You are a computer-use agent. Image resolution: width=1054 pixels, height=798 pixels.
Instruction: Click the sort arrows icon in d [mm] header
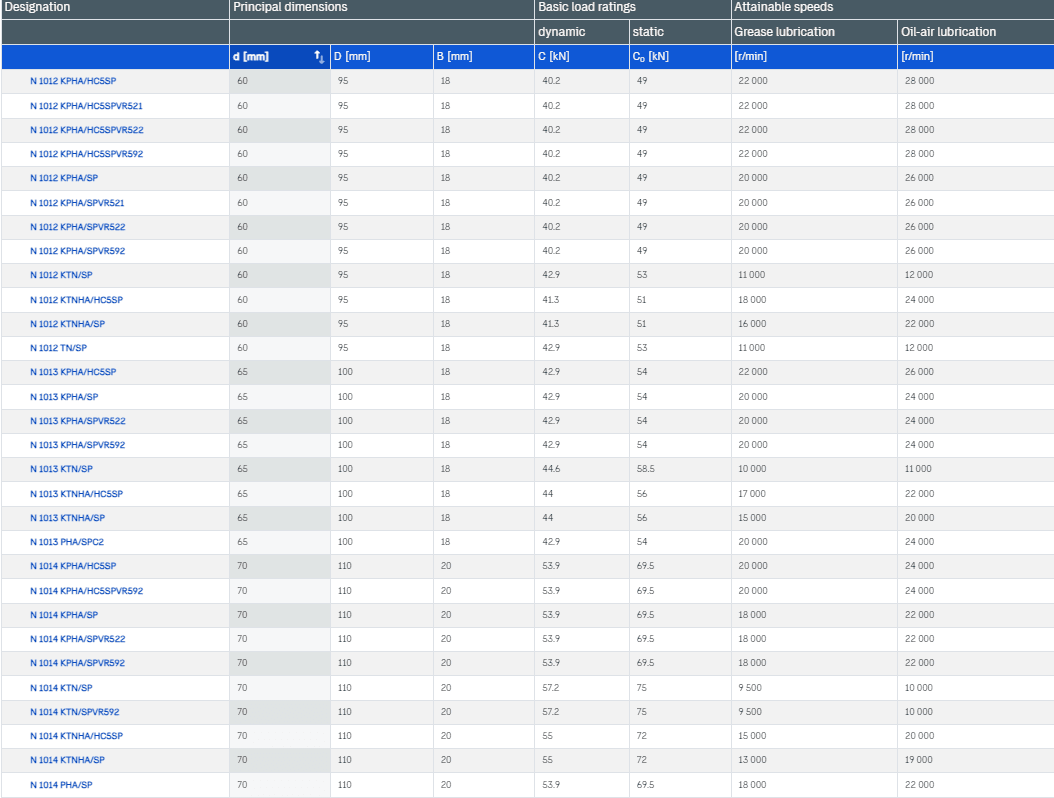[319, 57]
